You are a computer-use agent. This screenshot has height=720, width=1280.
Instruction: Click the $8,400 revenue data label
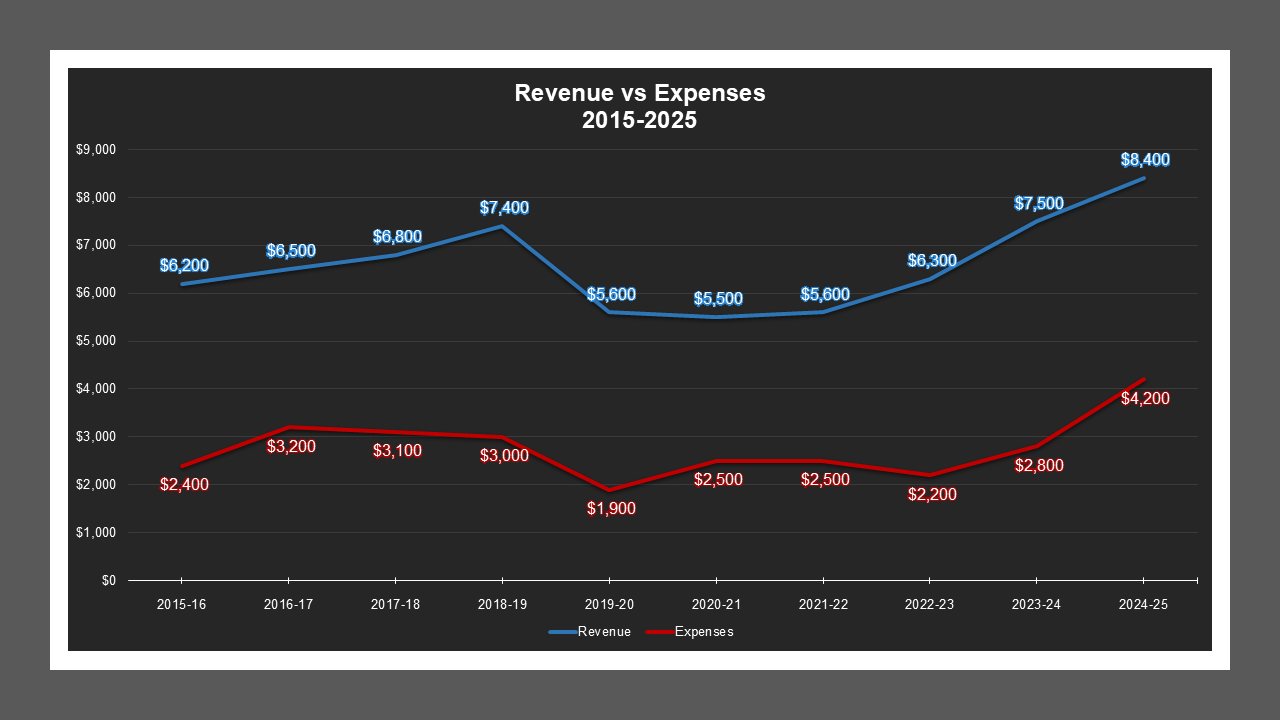pyautogui.click(x=1146, y=158)
